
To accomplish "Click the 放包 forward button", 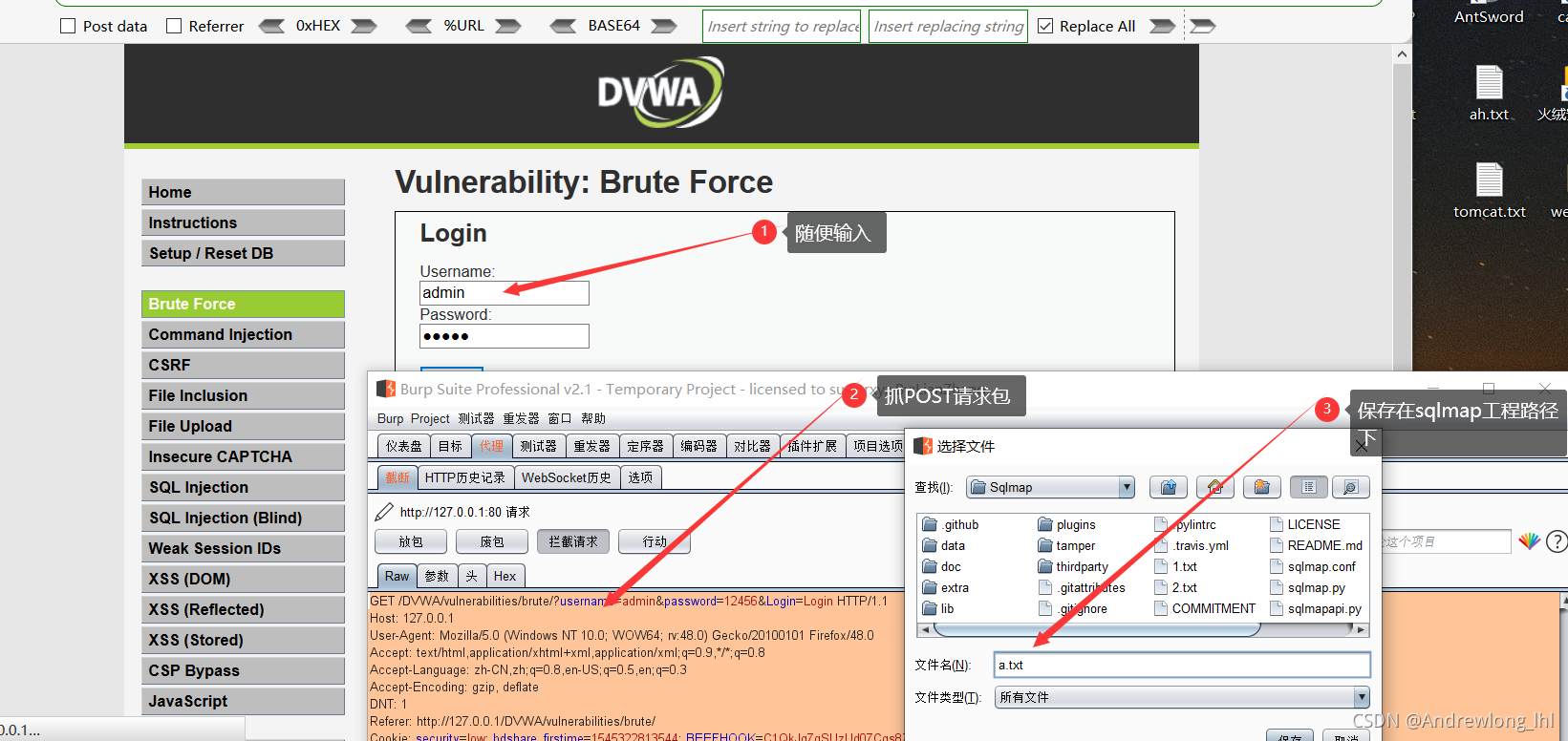I will (411, 541).
